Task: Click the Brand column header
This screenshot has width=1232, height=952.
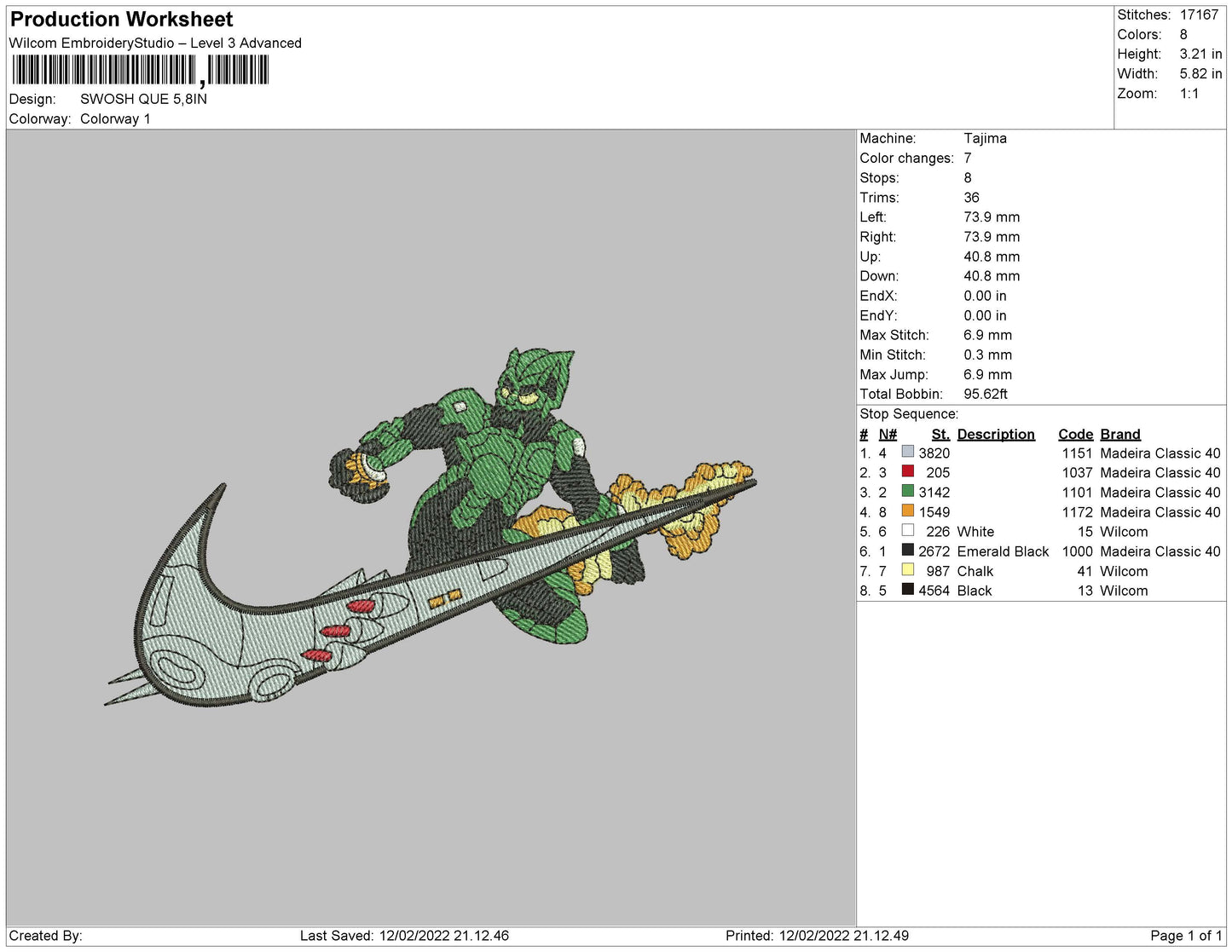Action: pyautogui.click(x=1119, y=434)
